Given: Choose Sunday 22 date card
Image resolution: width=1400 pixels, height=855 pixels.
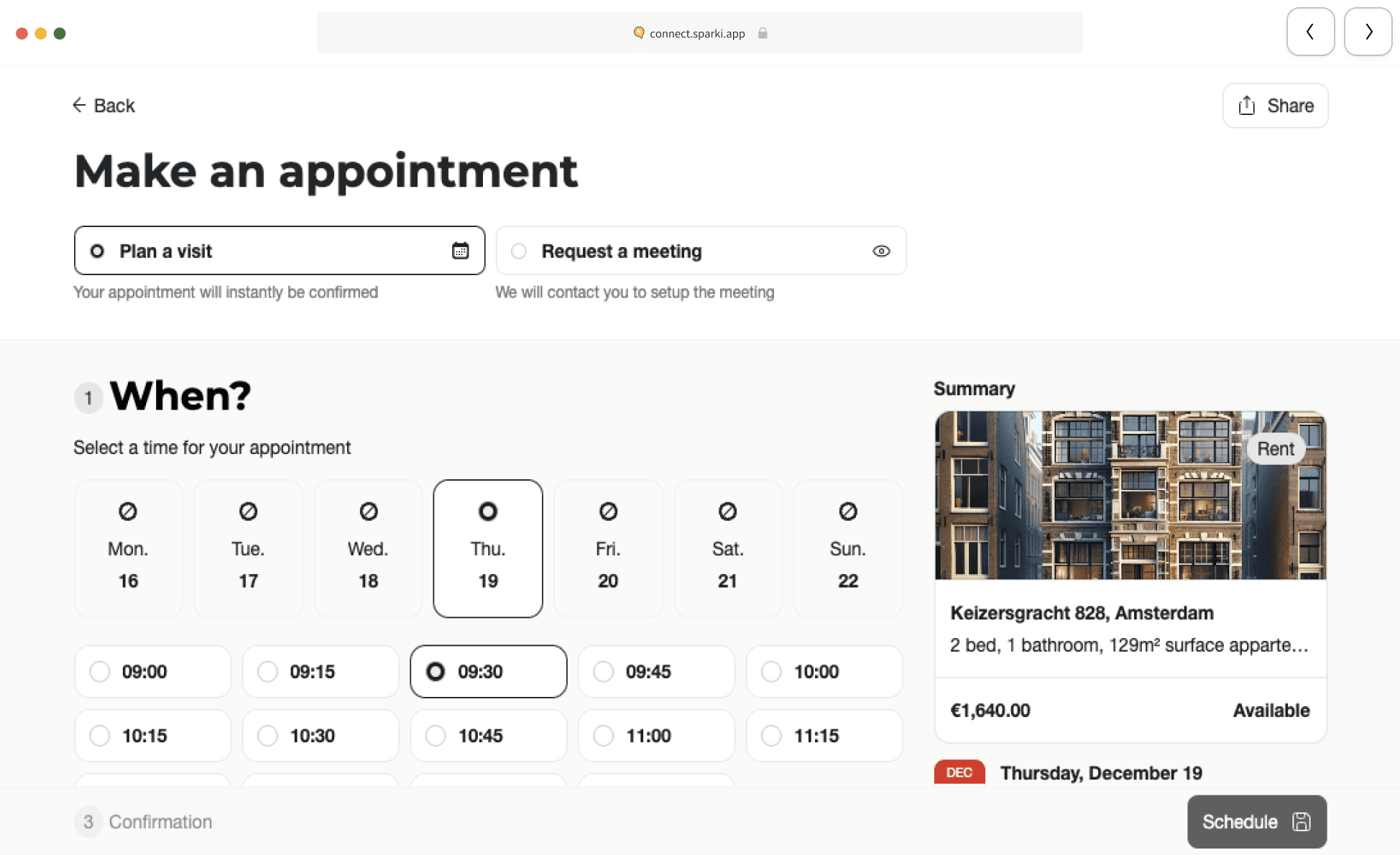Looking at the screenshot, I should tap(848, 548).
